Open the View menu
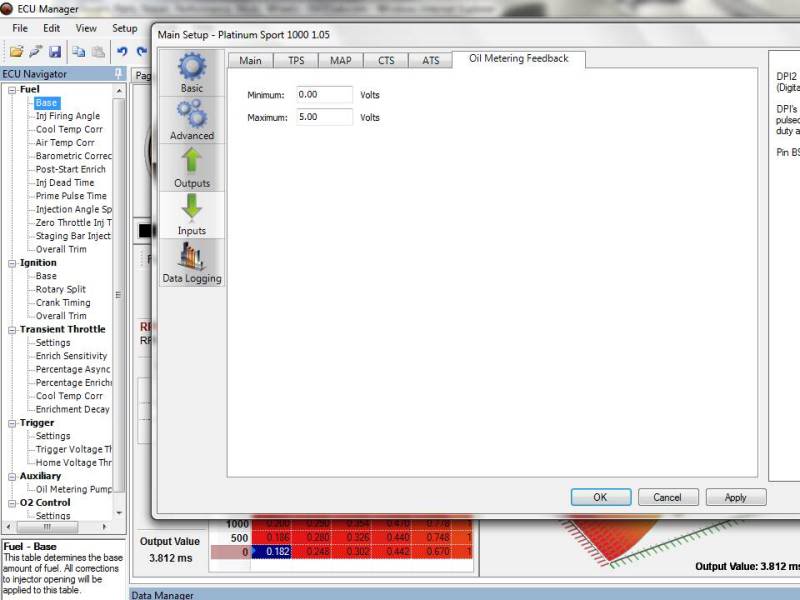 (86, 29)
